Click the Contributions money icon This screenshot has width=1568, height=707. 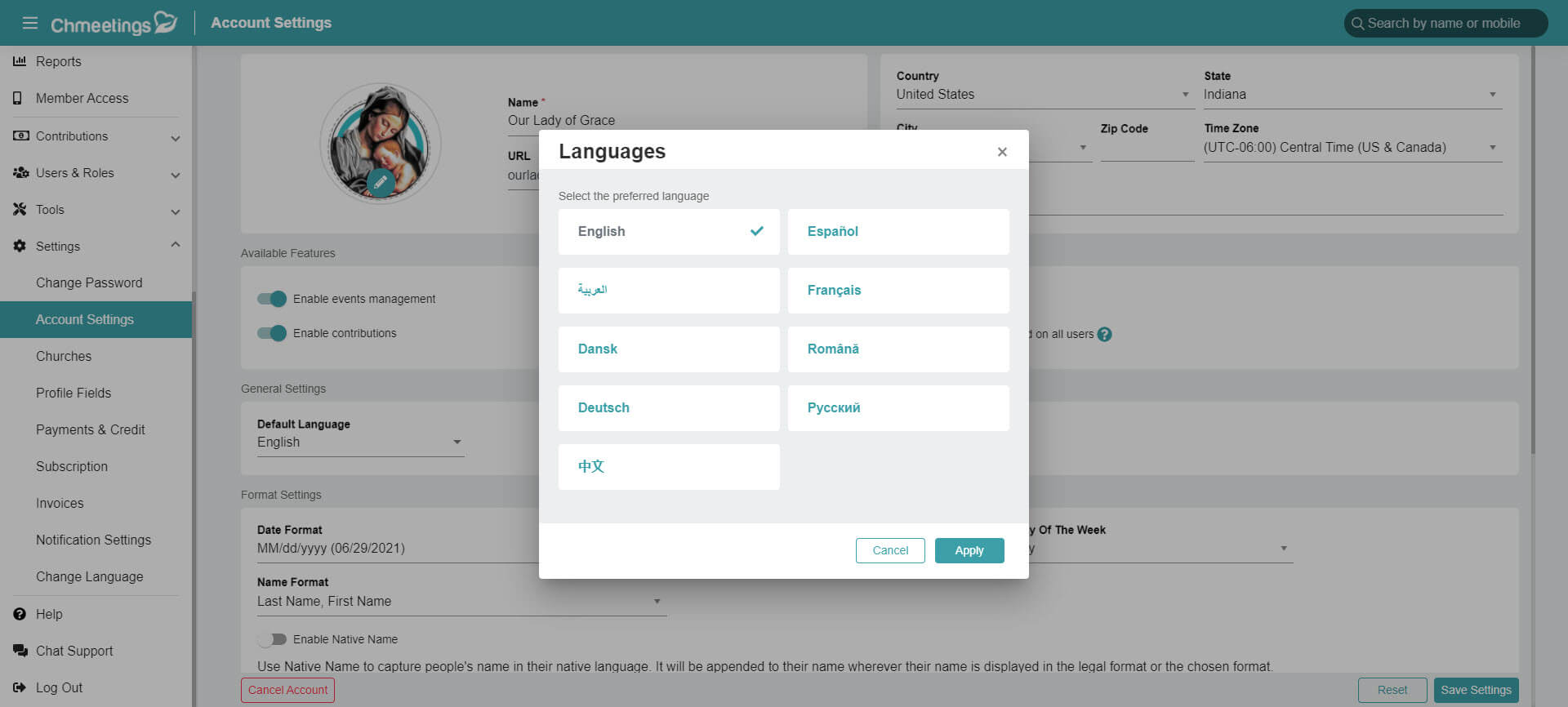[x=20, y=136]
